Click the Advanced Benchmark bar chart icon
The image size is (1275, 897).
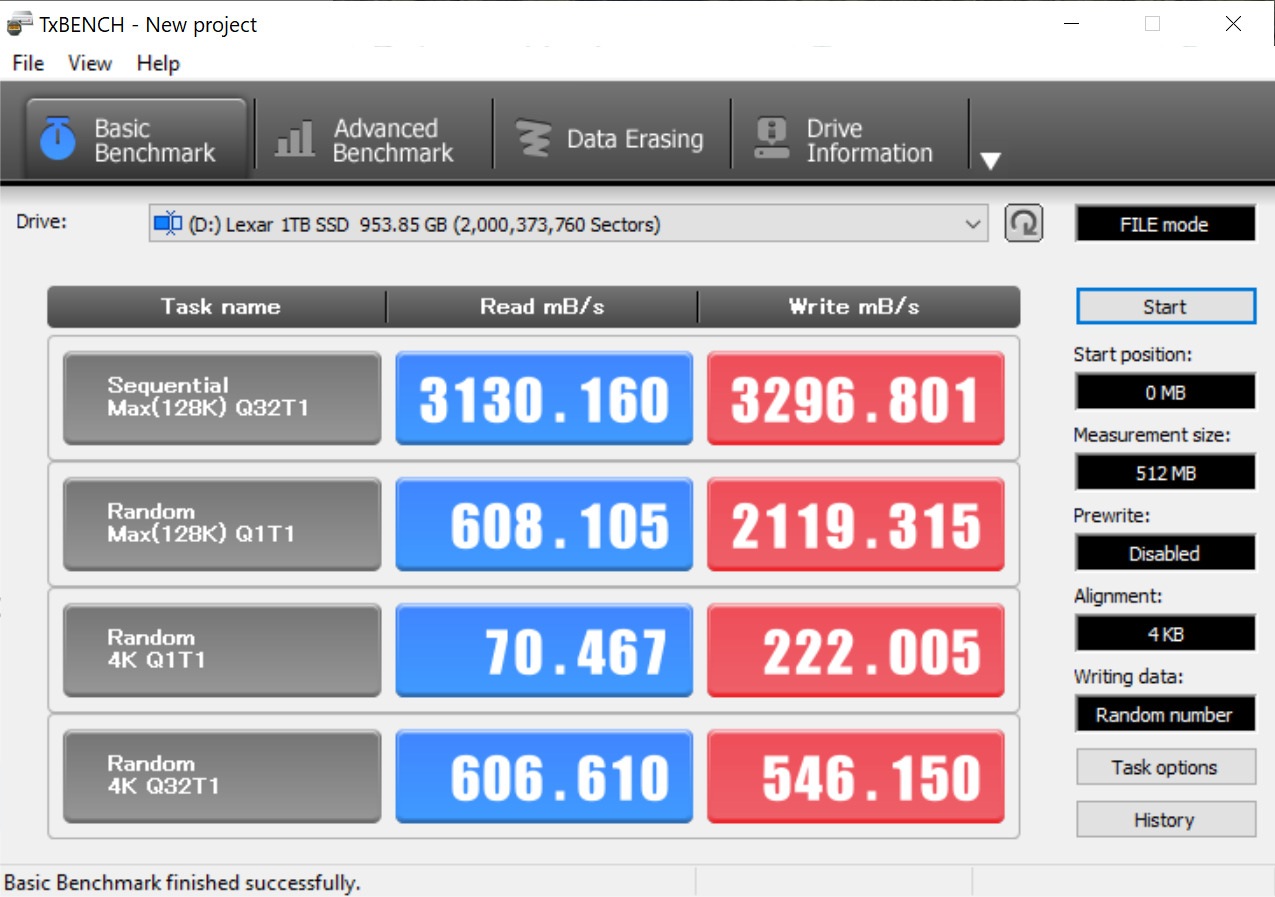pos(295,139)
